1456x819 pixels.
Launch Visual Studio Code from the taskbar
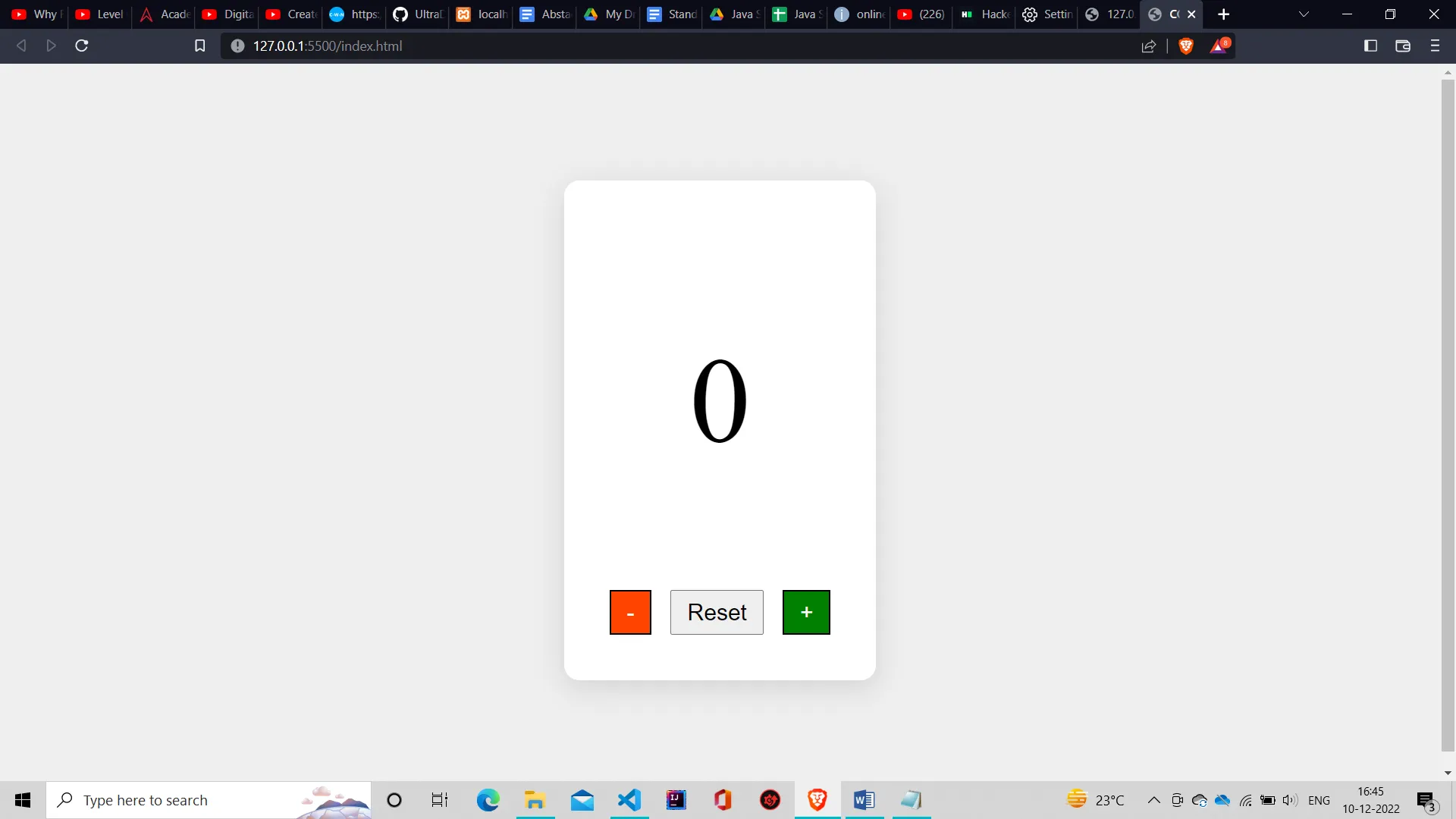coord(629,800)
